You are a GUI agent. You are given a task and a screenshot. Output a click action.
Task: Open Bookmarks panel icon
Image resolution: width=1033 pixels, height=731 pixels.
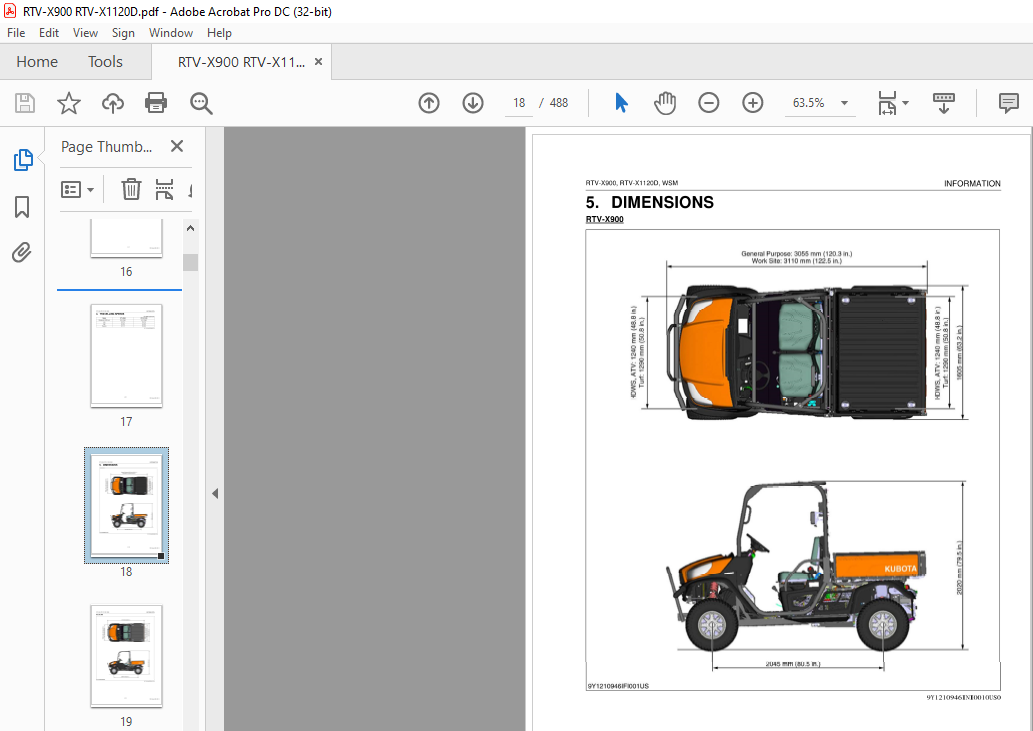pyautogui.click(x=22, y=206)
